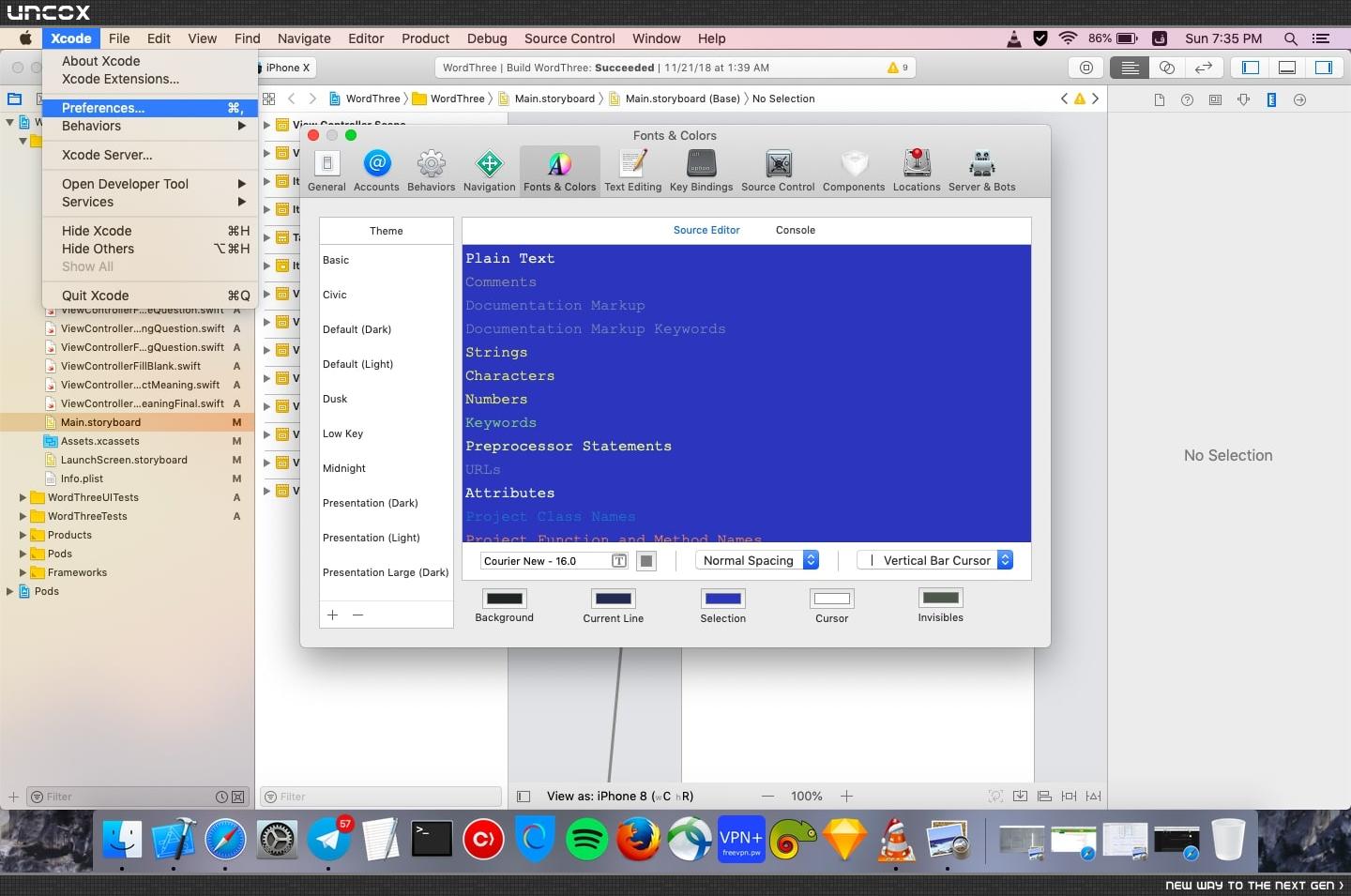Click the View as: iPhone 8 button

coord(620,796)
